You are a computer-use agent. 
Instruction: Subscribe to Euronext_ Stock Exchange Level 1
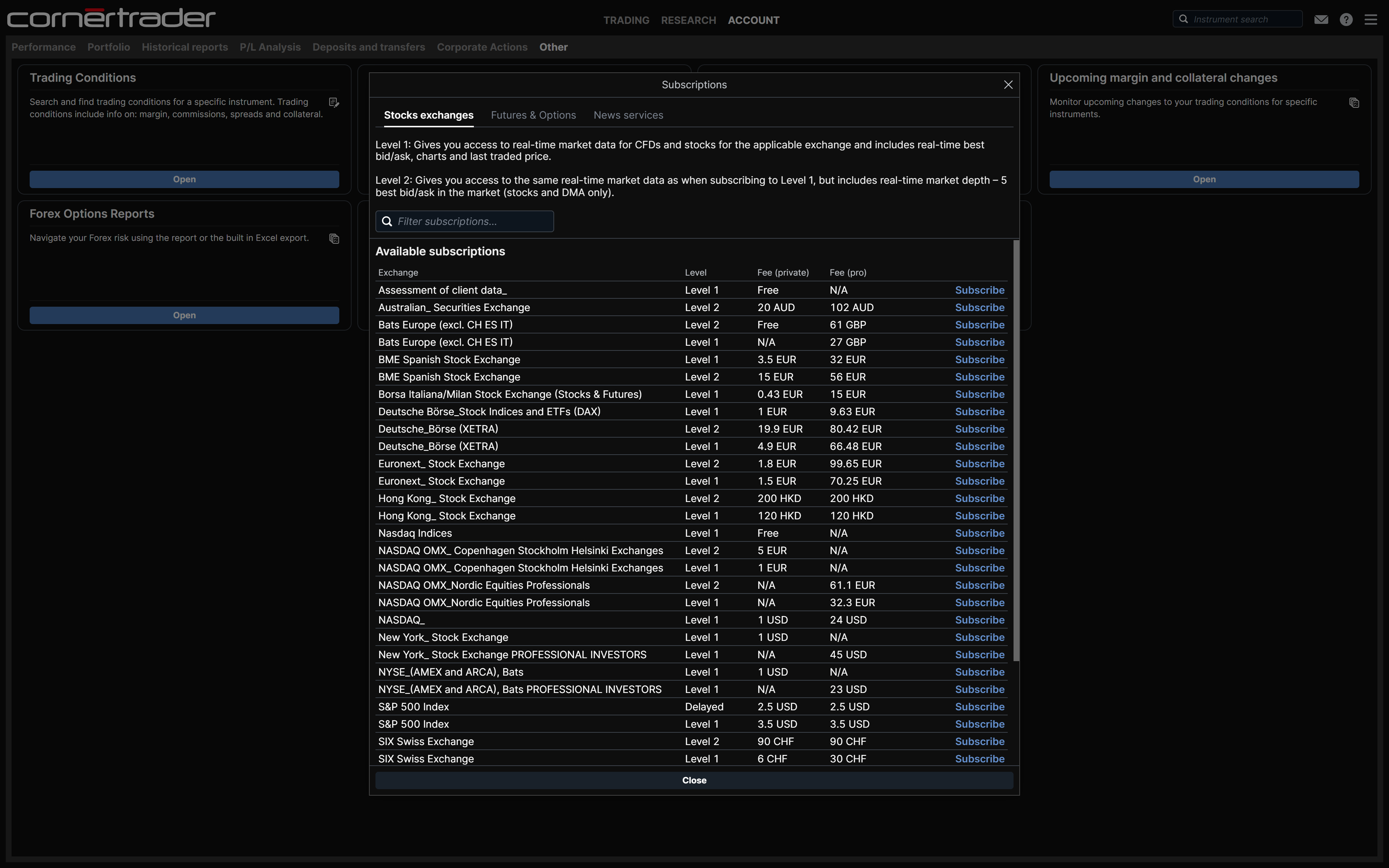click(x=979, y=481)
